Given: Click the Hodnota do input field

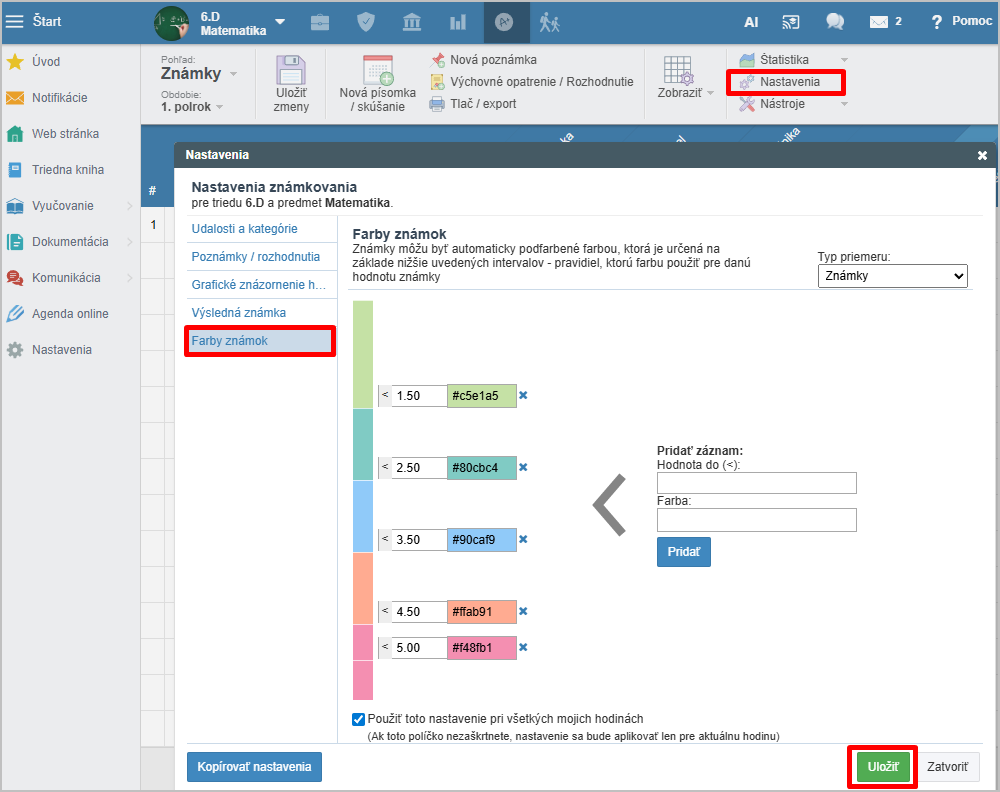Looking at the screenshot, I should tap(756, 484).
